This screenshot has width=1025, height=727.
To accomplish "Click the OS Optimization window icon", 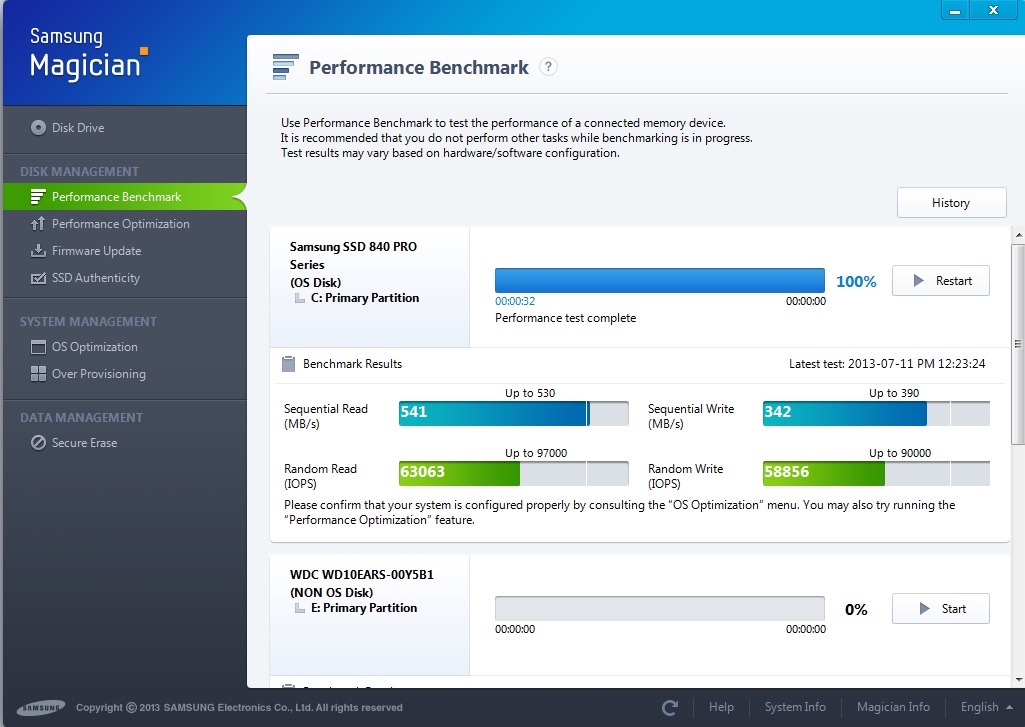I will click(38, 347).
